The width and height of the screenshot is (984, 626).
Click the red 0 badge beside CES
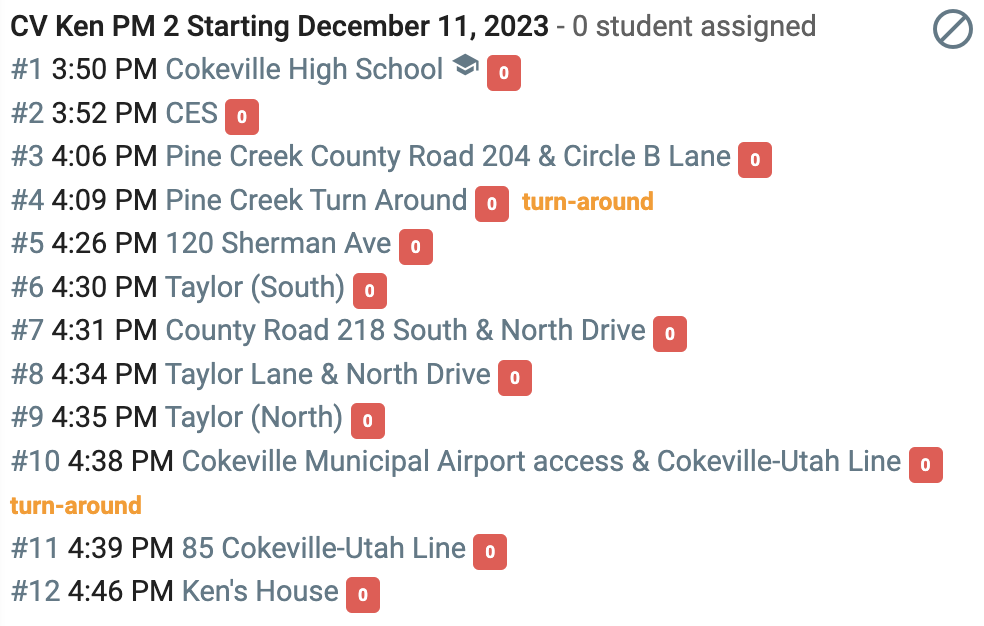point(242,117)
